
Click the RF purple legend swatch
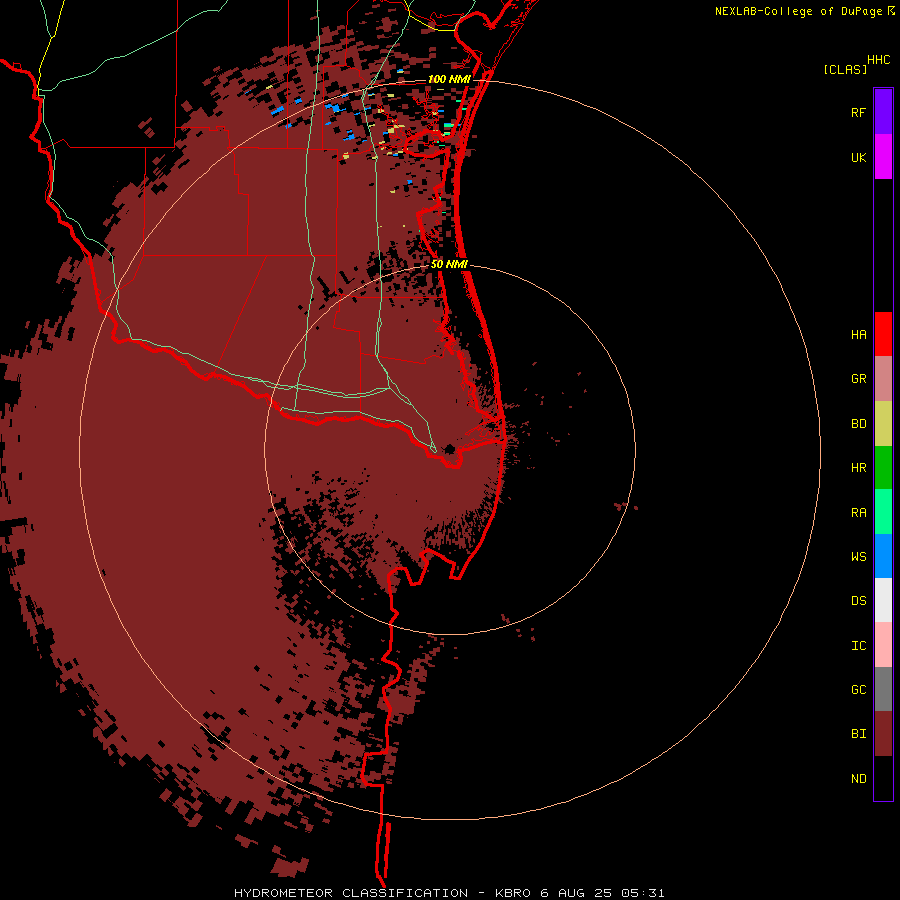[883, 112]
